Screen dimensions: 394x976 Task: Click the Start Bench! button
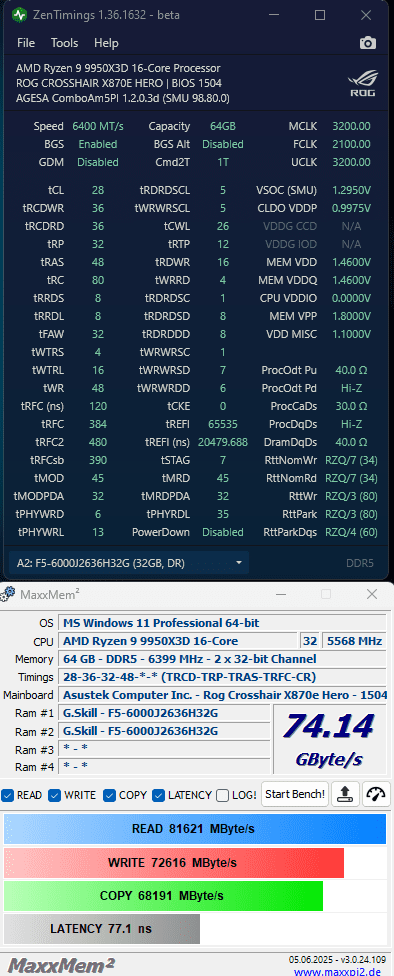point(295,794)
